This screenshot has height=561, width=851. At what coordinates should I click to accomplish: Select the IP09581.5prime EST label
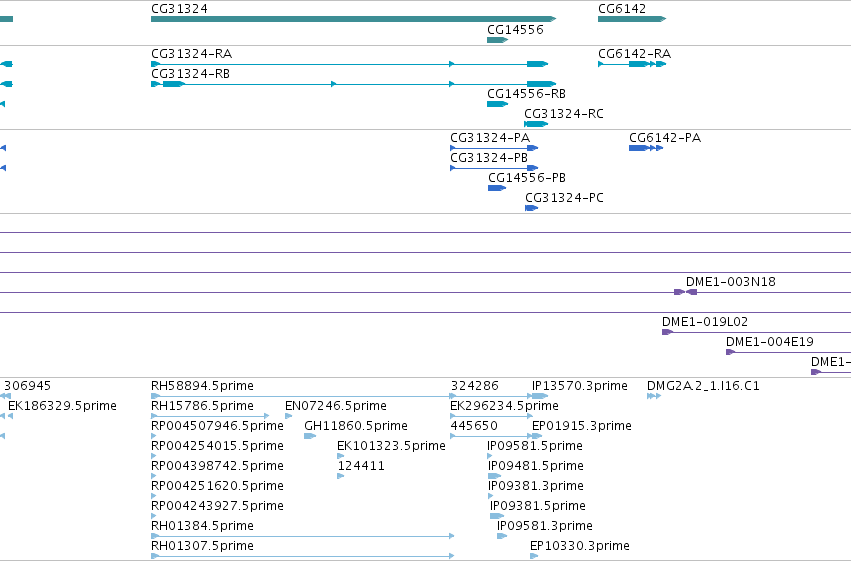pos(535,446)
